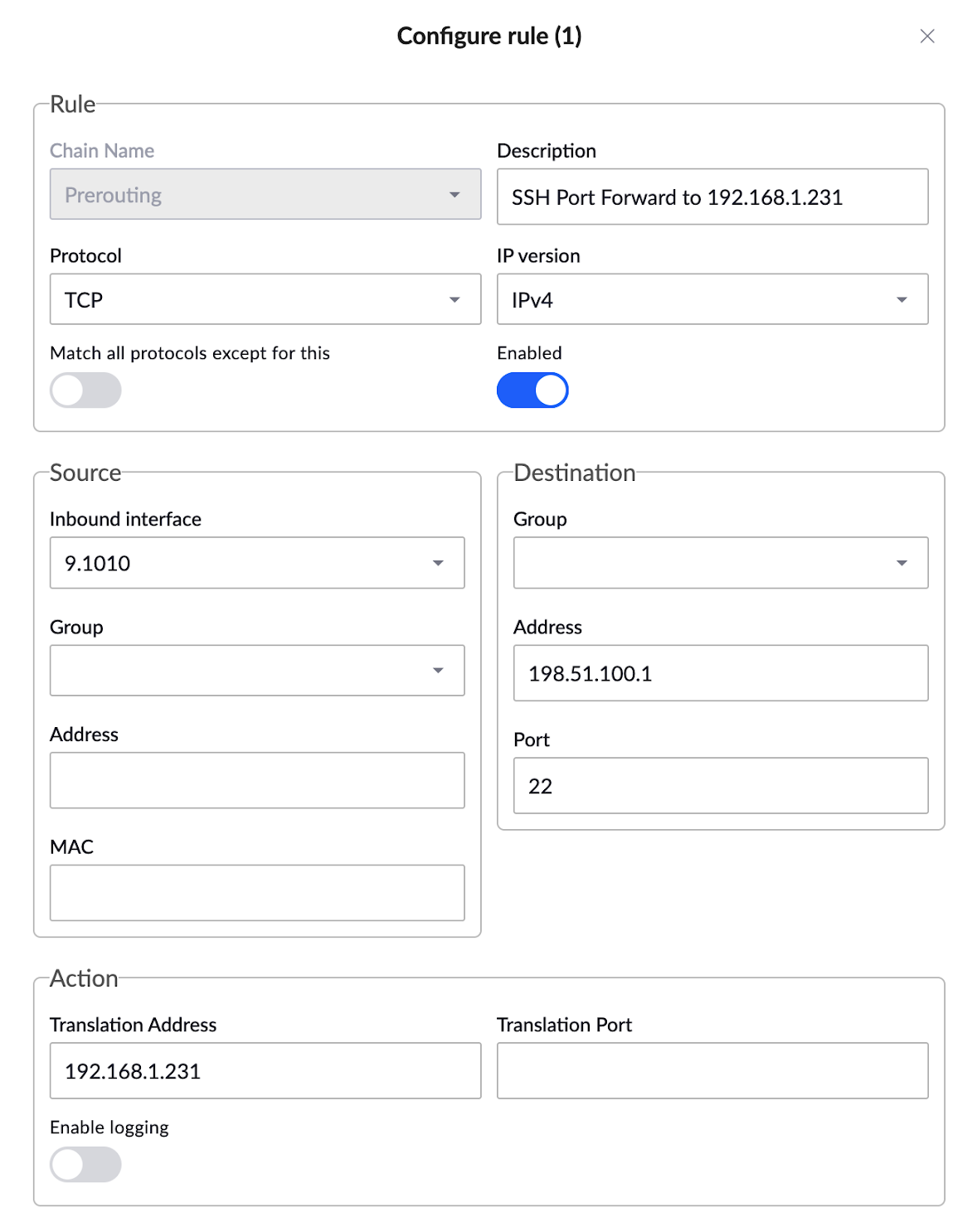Click the dropdown arrow beside TCP protocol
977x1232 pixels.
[x=454, y=299]
